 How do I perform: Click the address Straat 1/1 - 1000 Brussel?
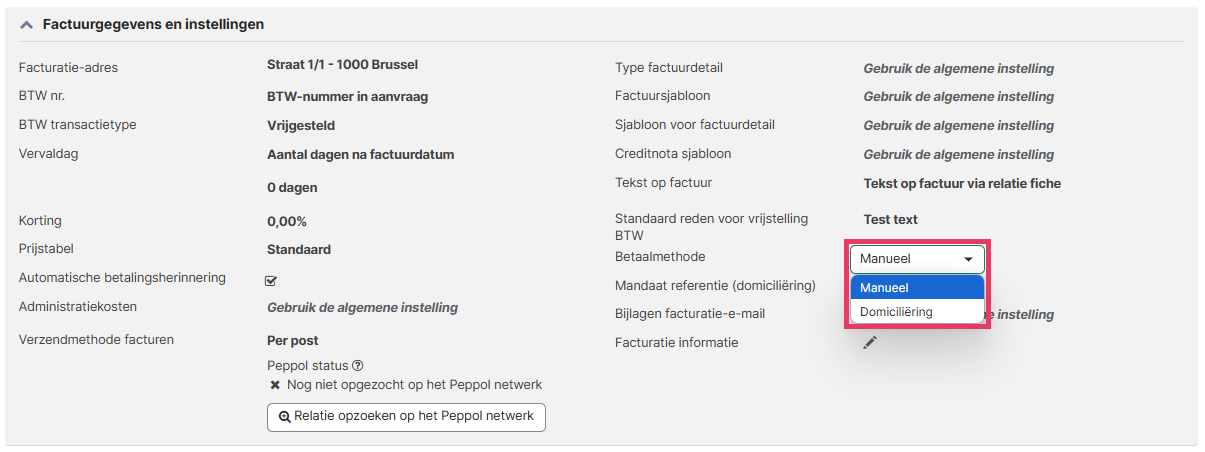pos(342,65)
